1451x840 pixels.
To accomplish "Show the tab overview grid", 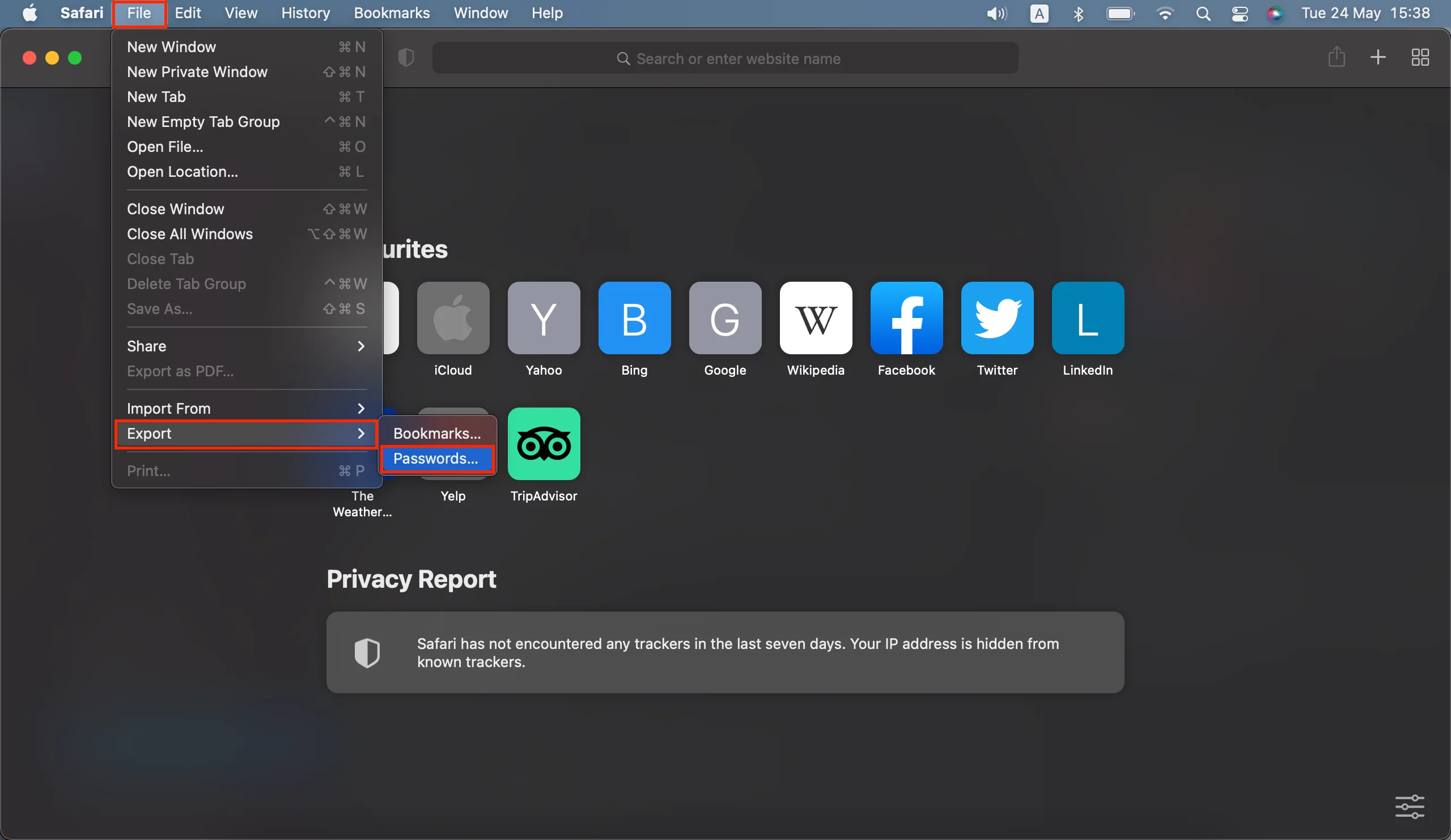I will [1420, 58].
